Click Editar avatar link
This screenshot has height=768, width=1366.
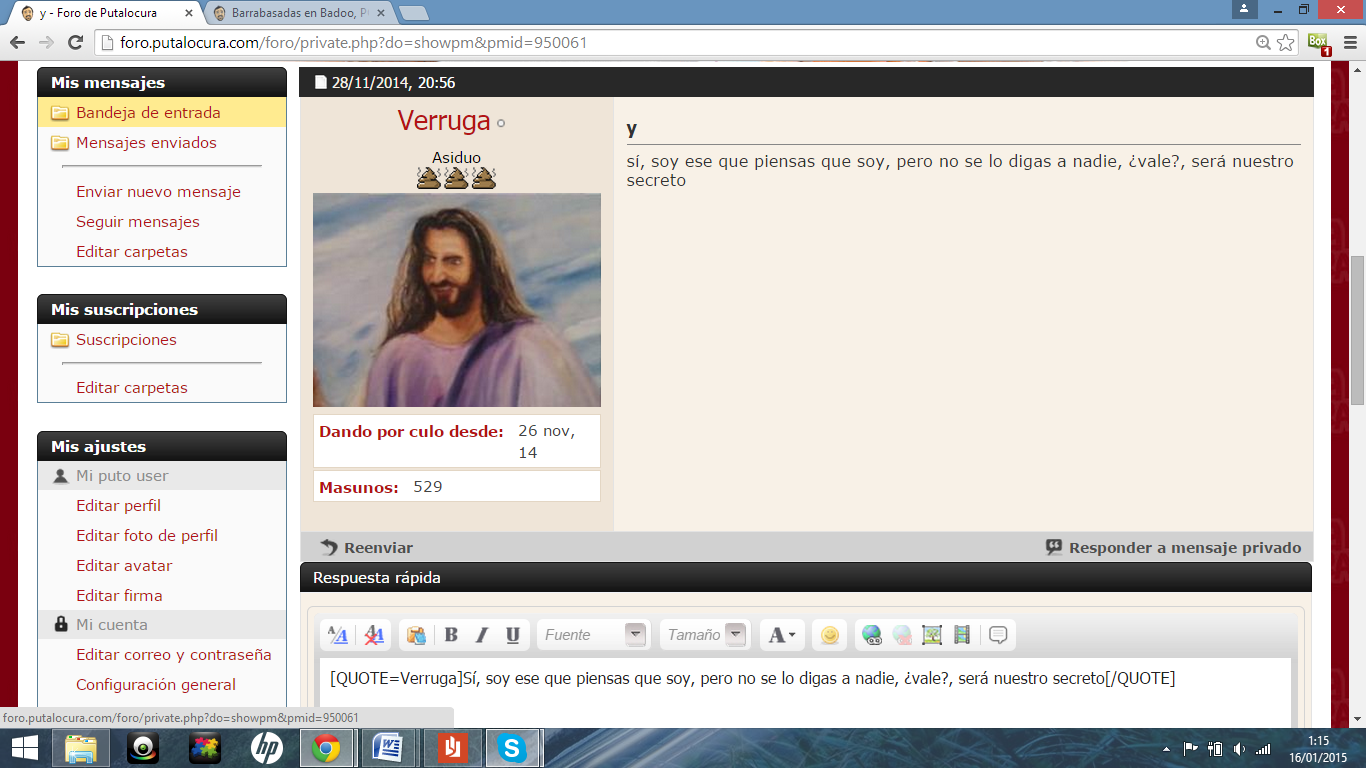coord(124,566)
